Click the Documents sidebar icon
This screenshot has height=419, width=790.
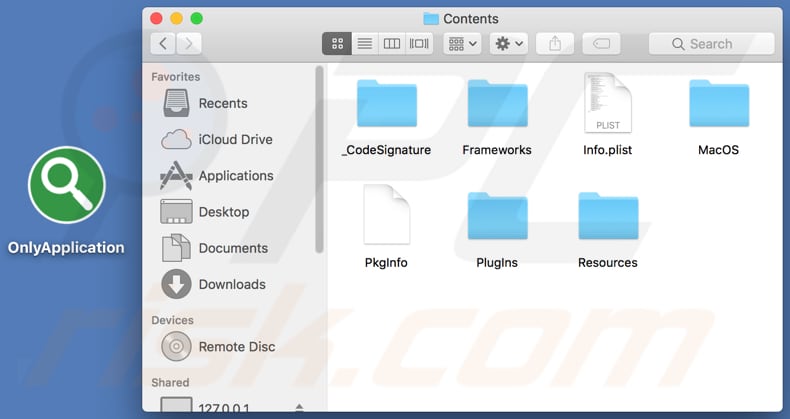click(176, 248)
